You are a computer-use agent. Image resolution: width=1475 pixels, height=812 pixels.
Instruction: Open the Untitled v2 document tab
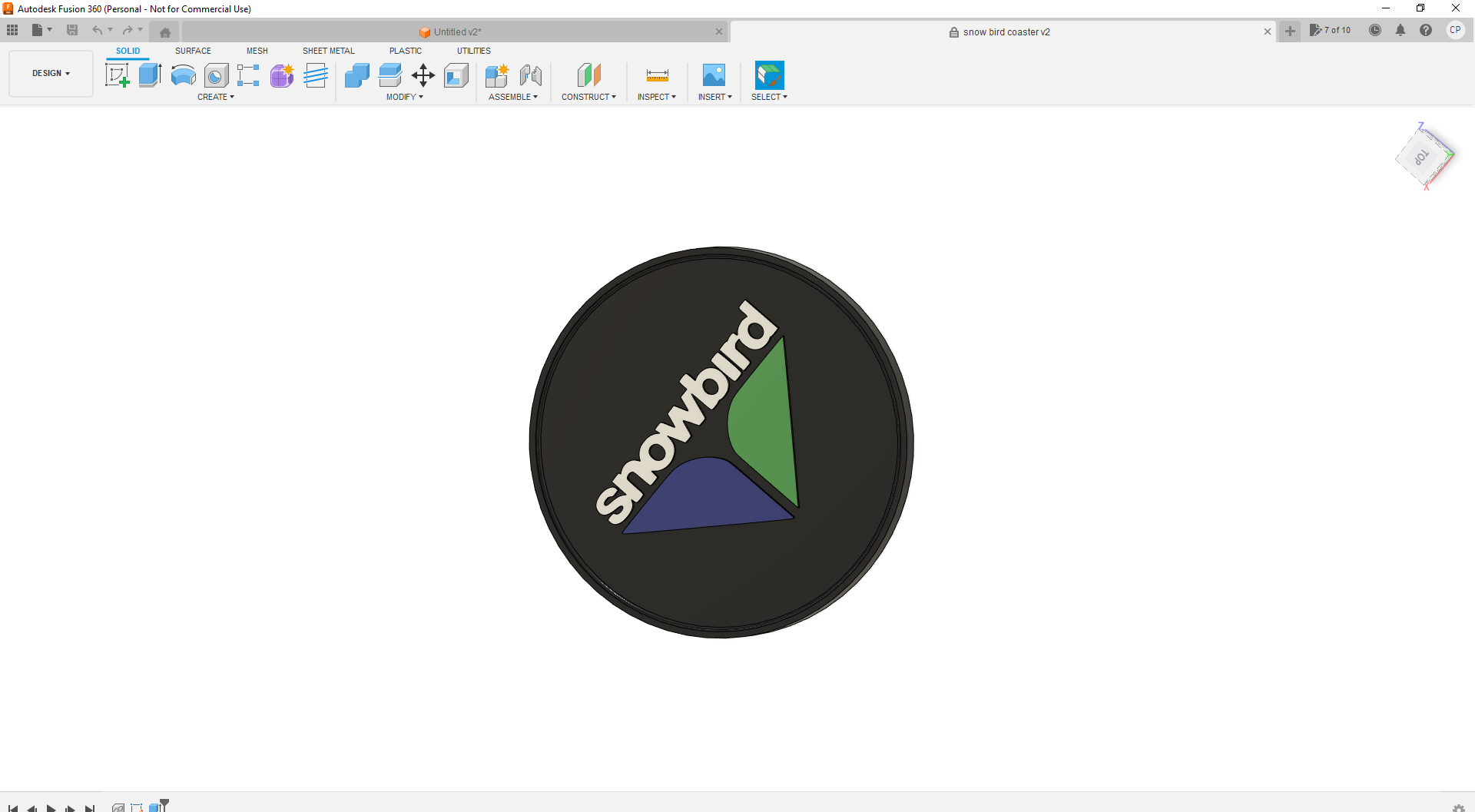point(457,32)
